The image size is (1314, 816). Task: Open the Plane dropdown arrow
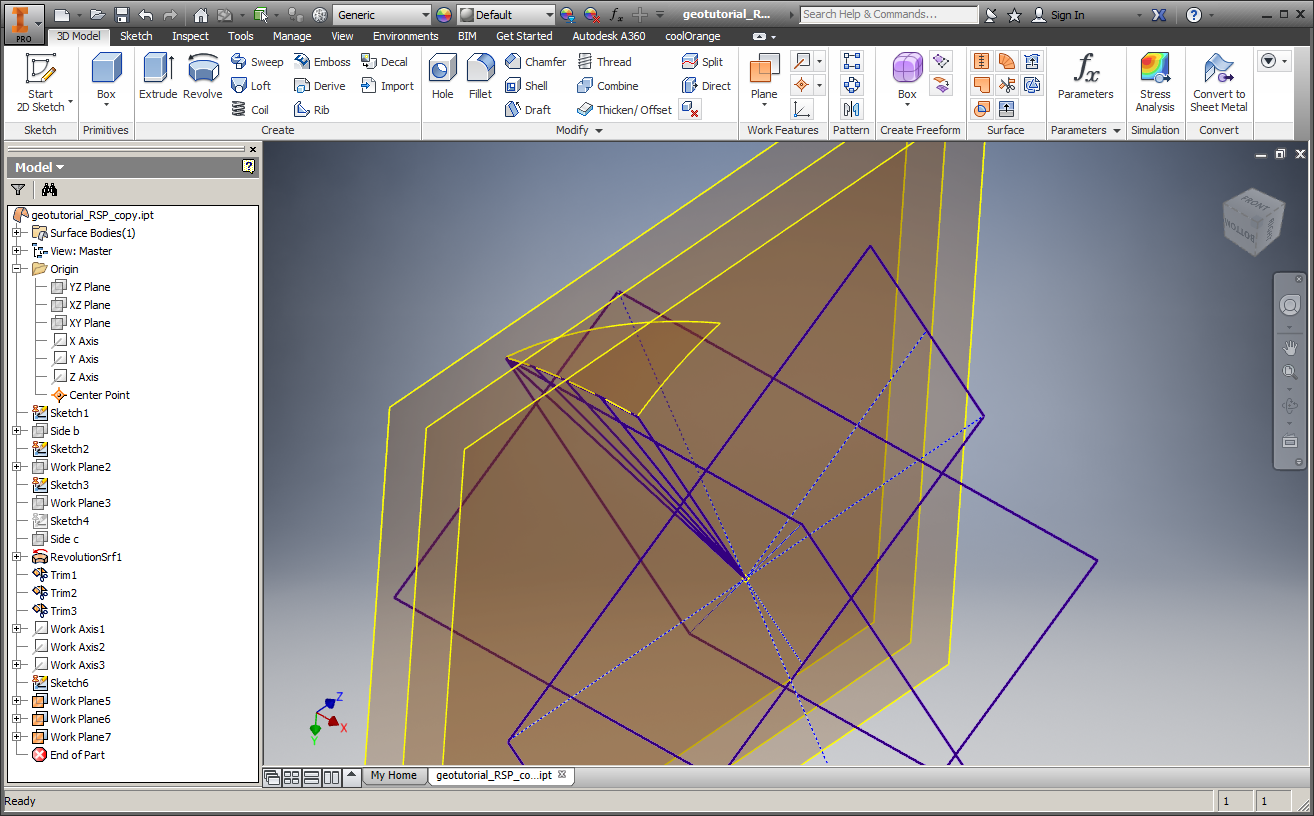[x=764, y=106]
